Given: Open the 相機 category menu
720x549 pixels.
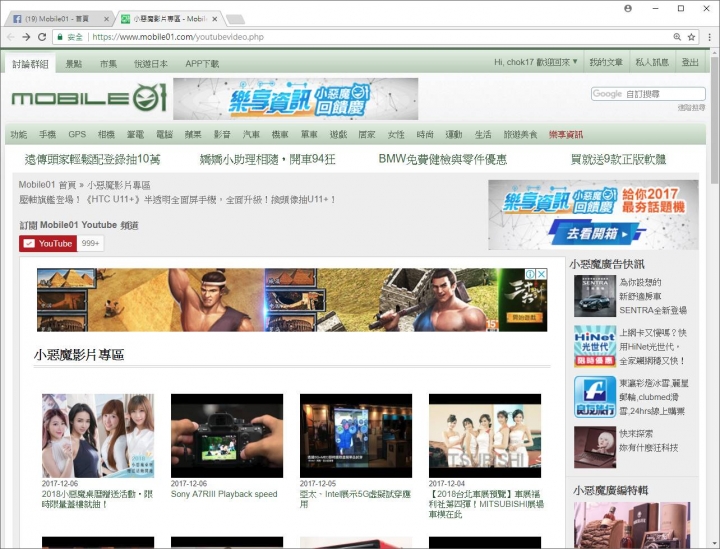Looking at the screenshot, I should [x=106, y=134].
